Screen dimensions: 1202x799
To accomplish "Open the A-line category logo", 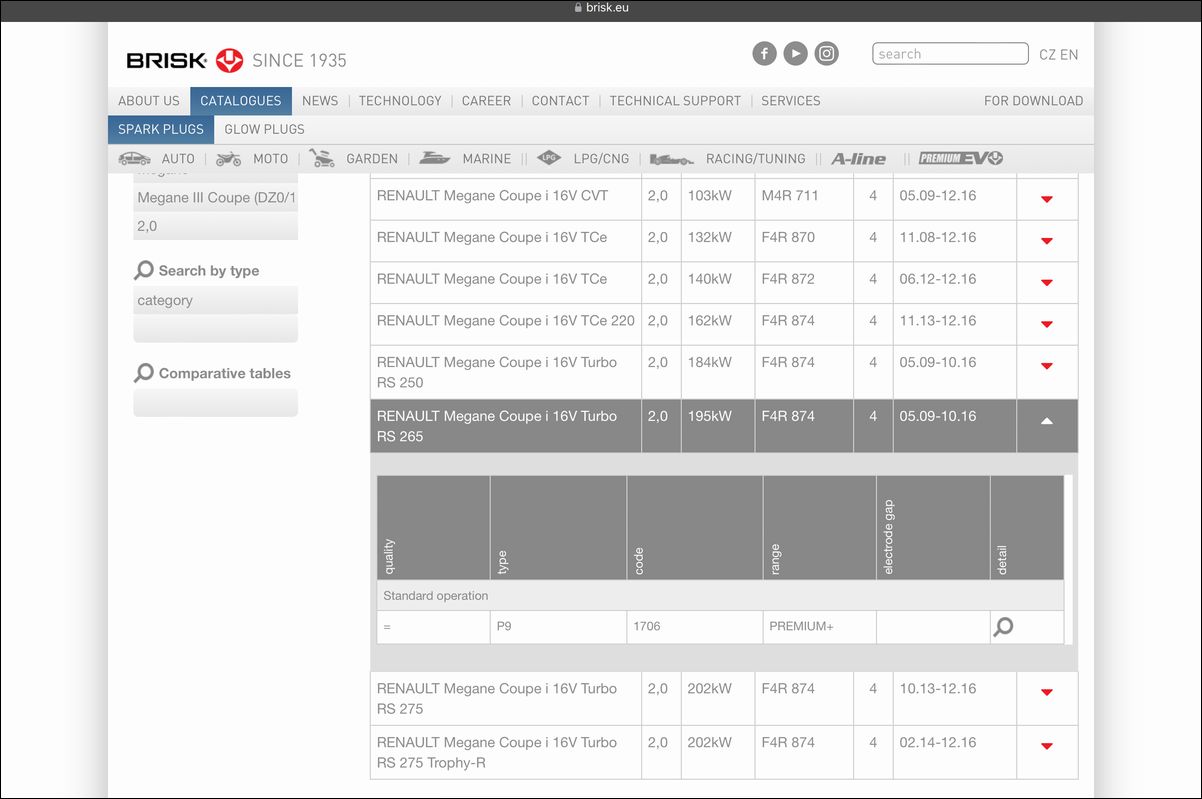I will (858, 158).
